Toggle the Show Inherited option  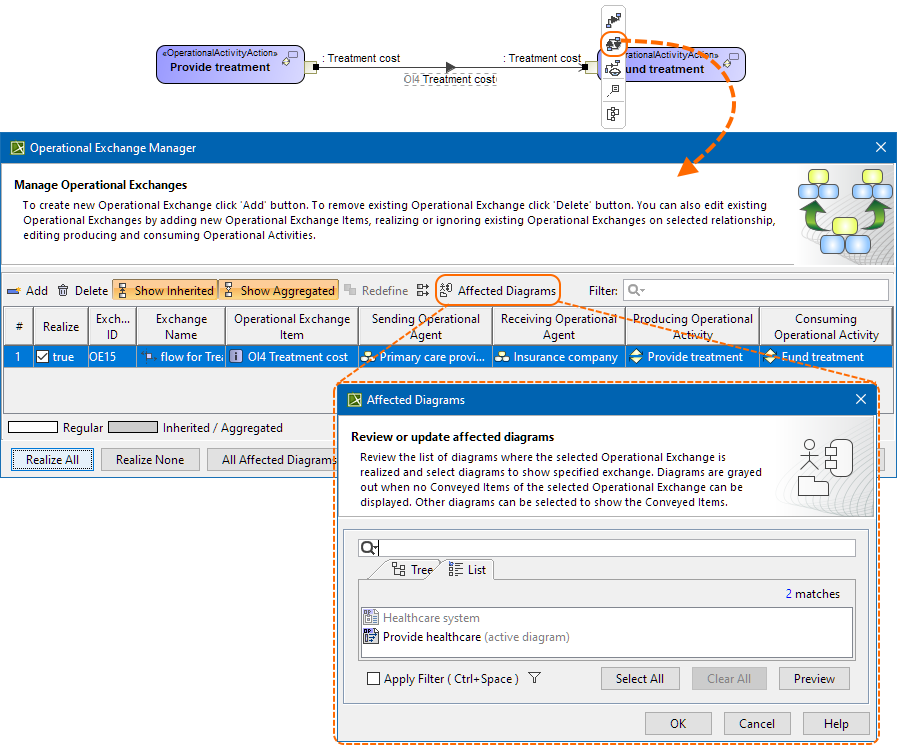click(164, 290)
